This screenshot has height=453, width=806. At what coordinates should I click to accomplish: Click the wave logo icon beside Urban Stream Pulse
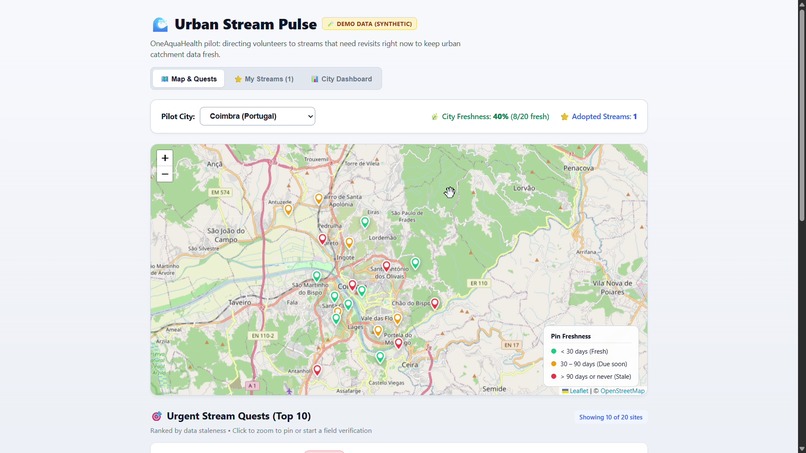pyautogui.click(x=160, y=24)
